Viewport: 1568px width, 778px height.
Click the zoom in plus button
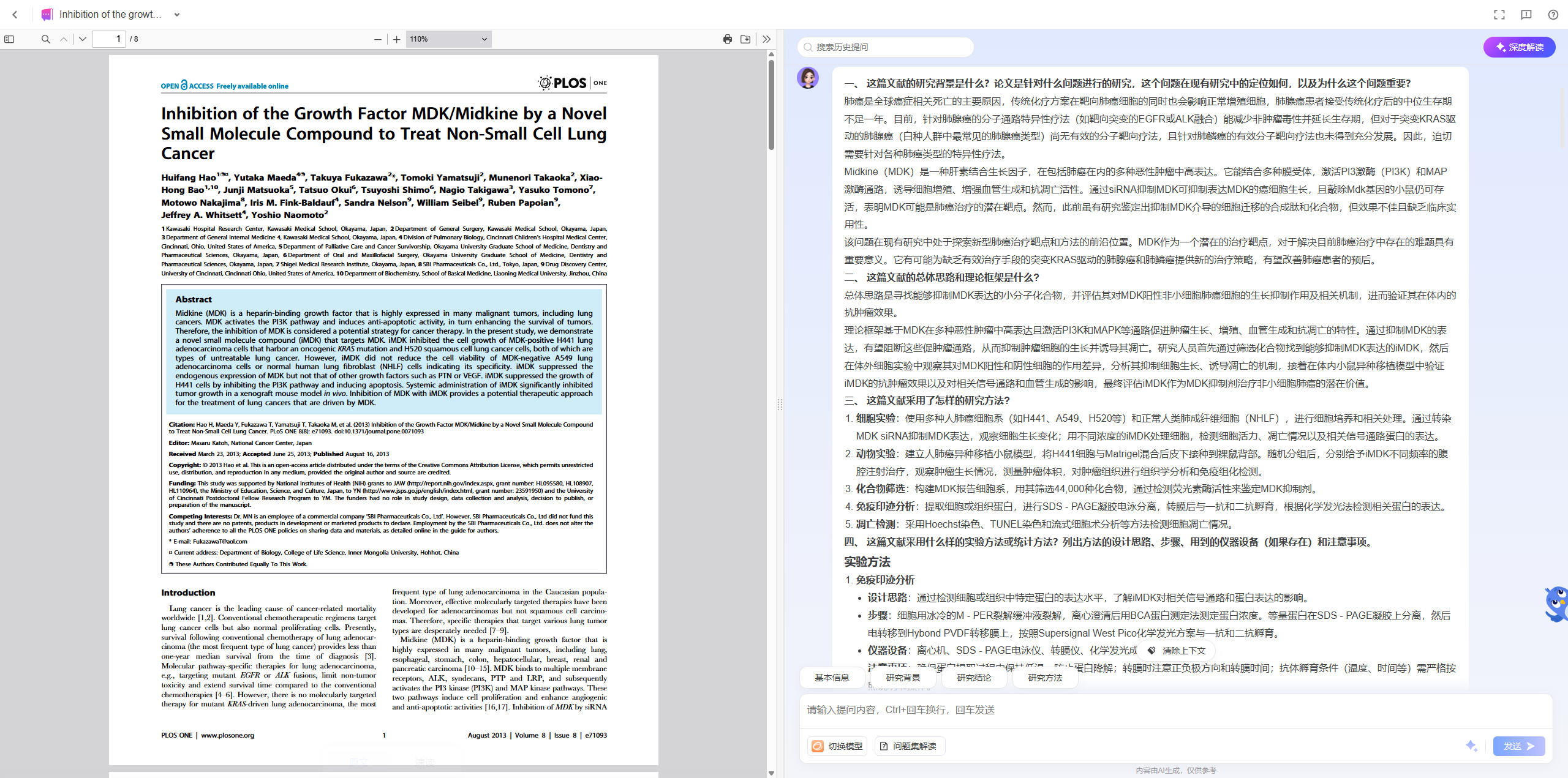pyautogui.click(x=397, y=39)
